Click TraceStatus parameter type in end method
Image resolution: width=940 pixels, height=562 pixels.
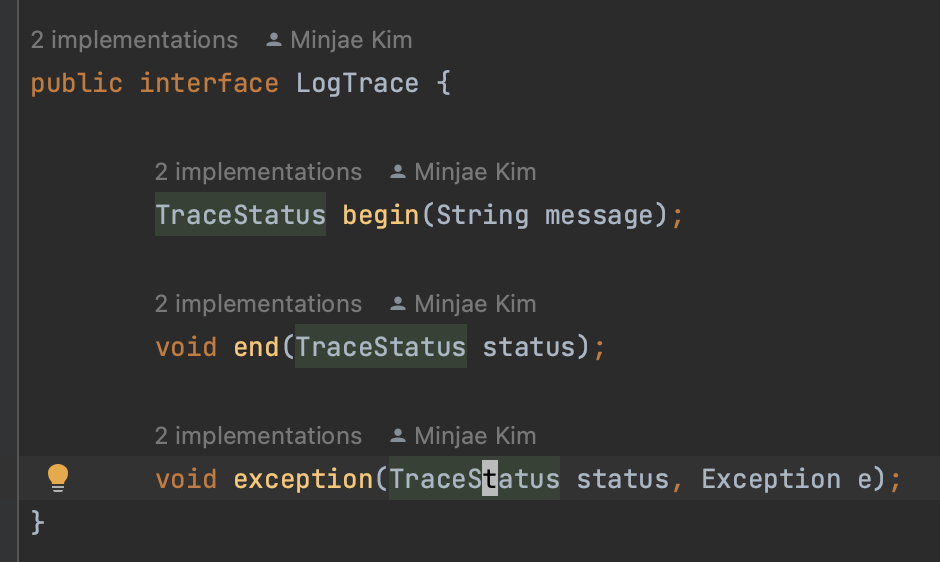pos(381,347)
